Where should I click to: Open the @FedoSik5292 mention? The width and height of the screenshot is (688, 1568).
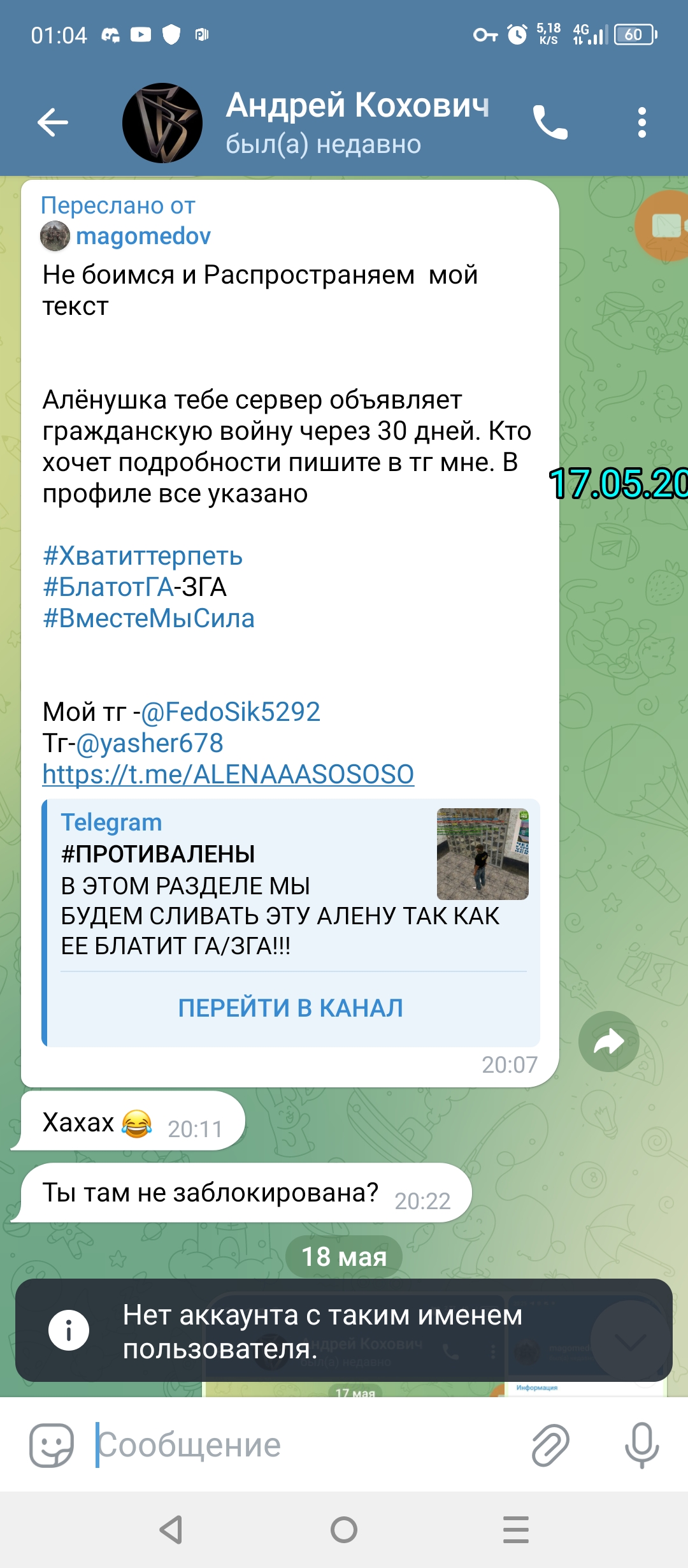230,712
